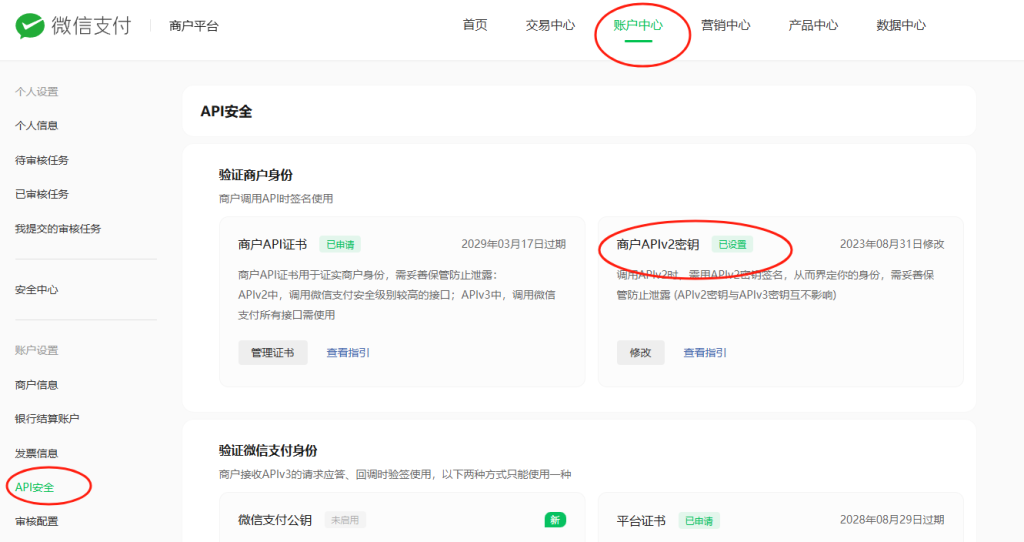Click the 2029年03月17日过期 date text
Image resolution: width=1024 pixels, height=542 pixels.
pos(513,244)
